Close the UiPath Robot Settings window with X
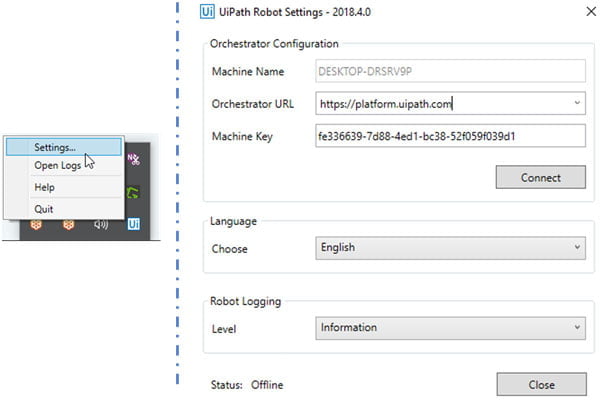 591,12
